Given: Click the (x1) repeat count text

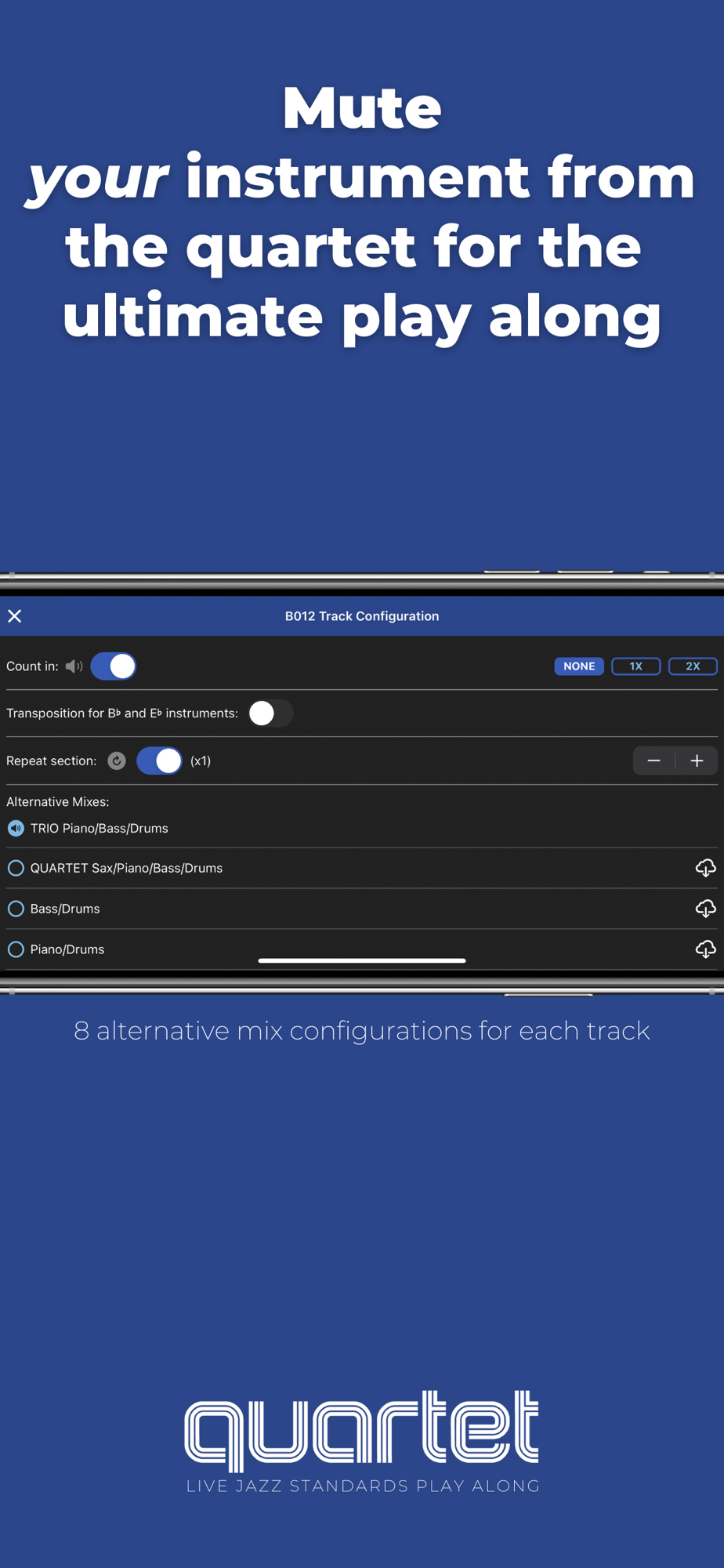Looking at the screenshot, I should [x=201, y=761].
